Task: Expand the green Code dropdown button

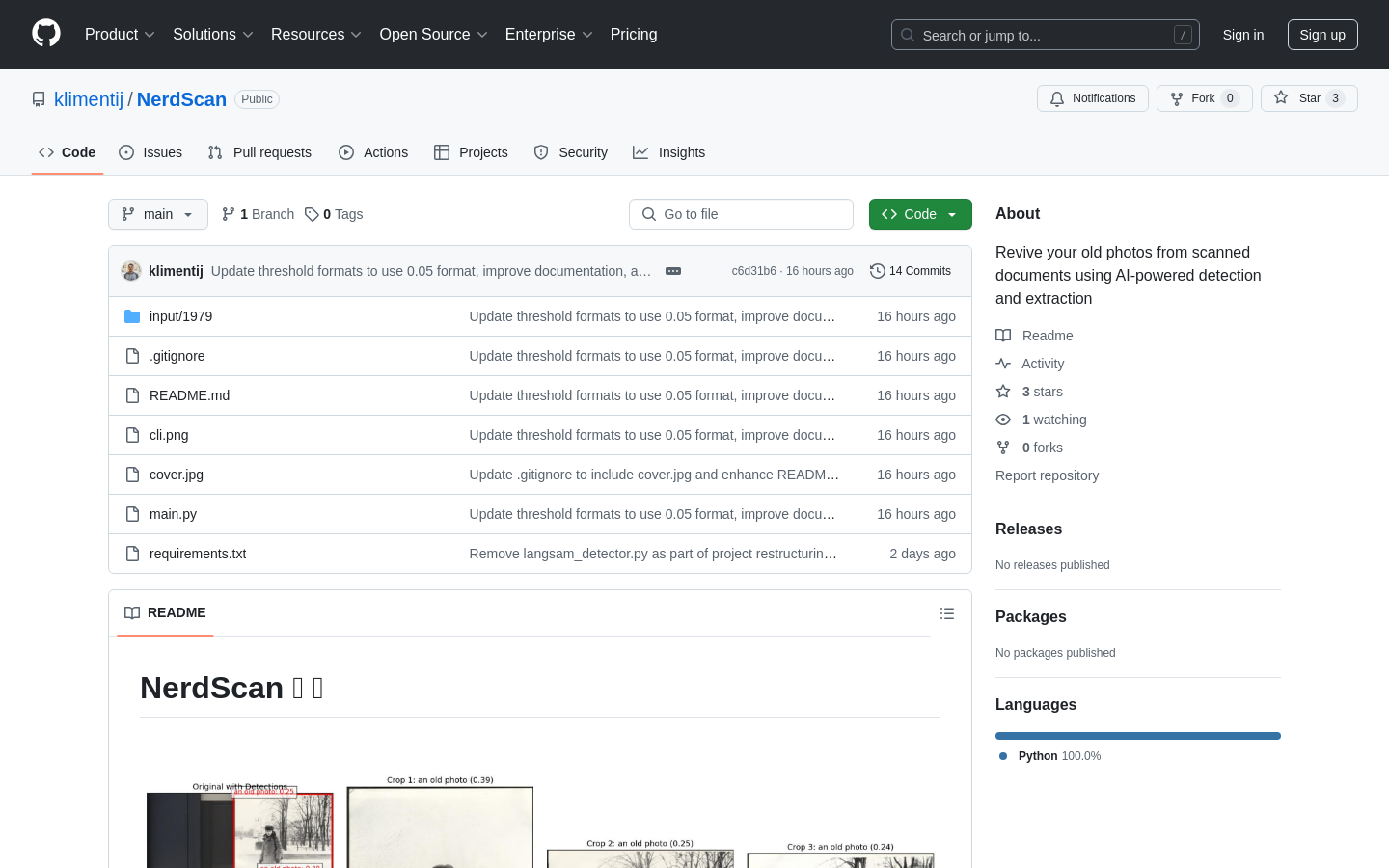Action: click(x=920, y=214)
